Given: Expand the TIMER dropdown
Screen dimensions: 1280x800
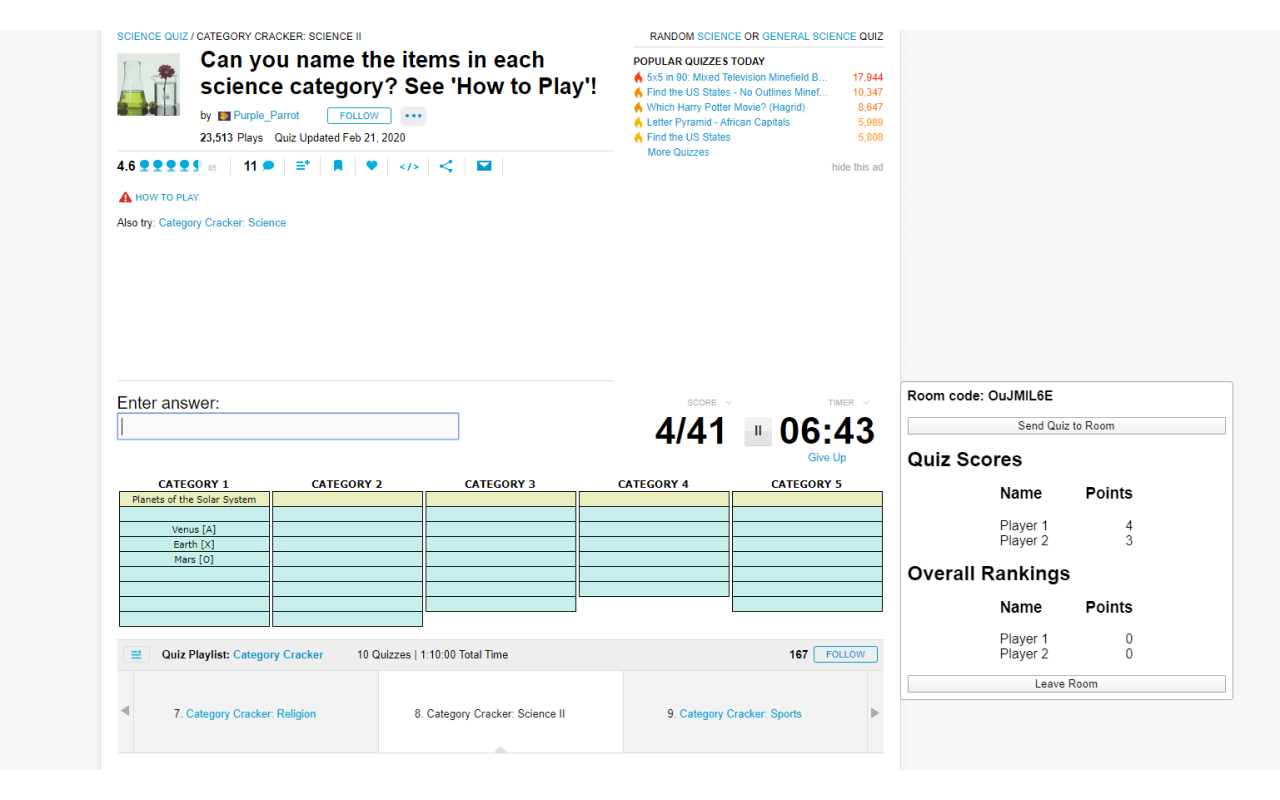Looking at the screenshot, I should pyautogui.click(x=848, y=403).
